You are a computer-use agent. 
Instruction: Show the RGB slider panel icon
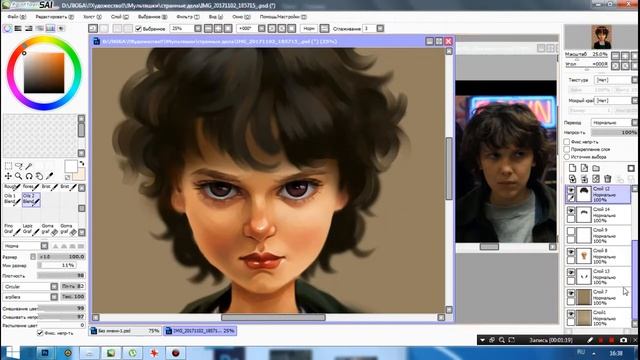[18, 28]
